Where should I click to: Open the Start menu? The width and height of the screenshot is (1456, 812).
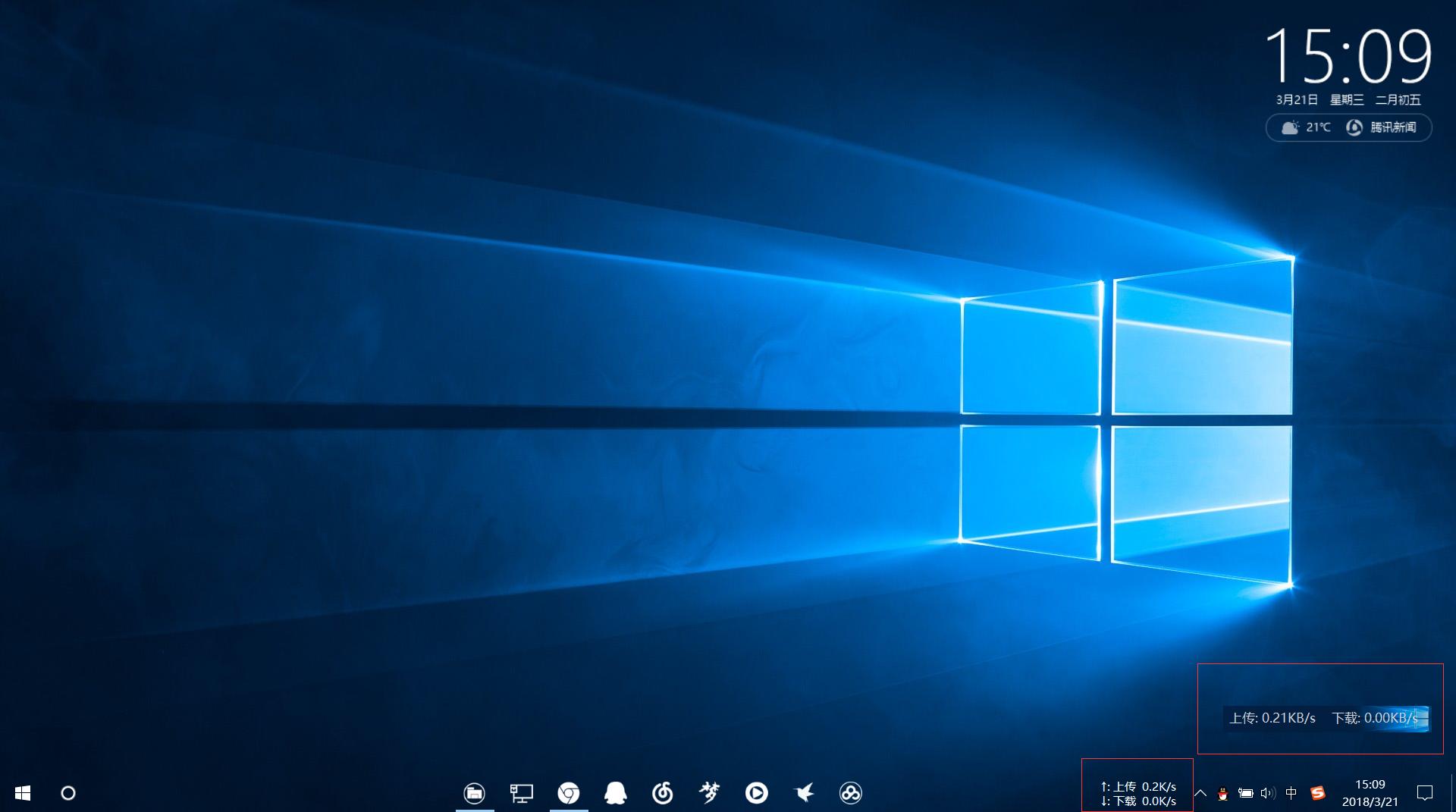tap(23, 793)
